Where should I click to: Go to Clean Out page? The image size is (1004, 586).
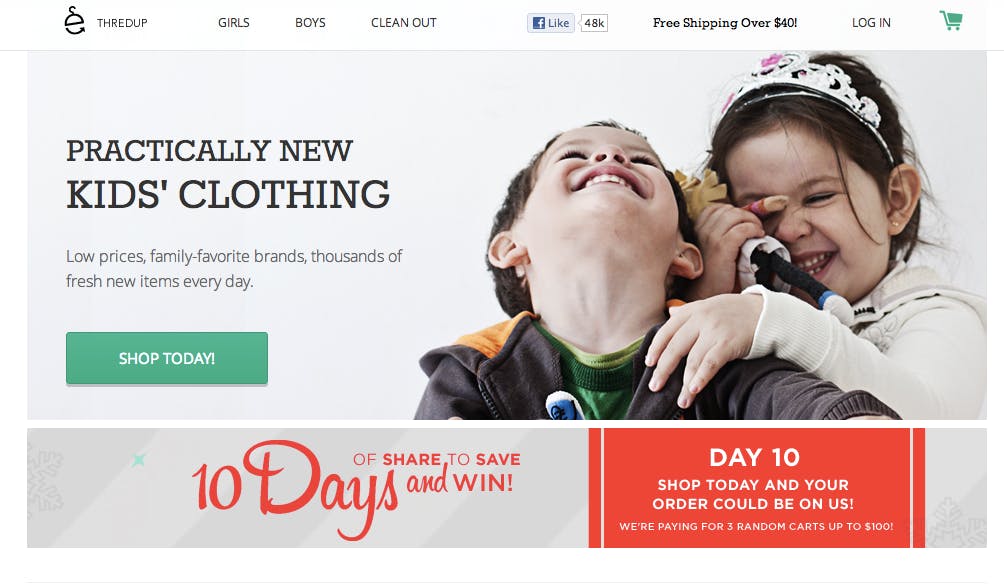[403, 23]
